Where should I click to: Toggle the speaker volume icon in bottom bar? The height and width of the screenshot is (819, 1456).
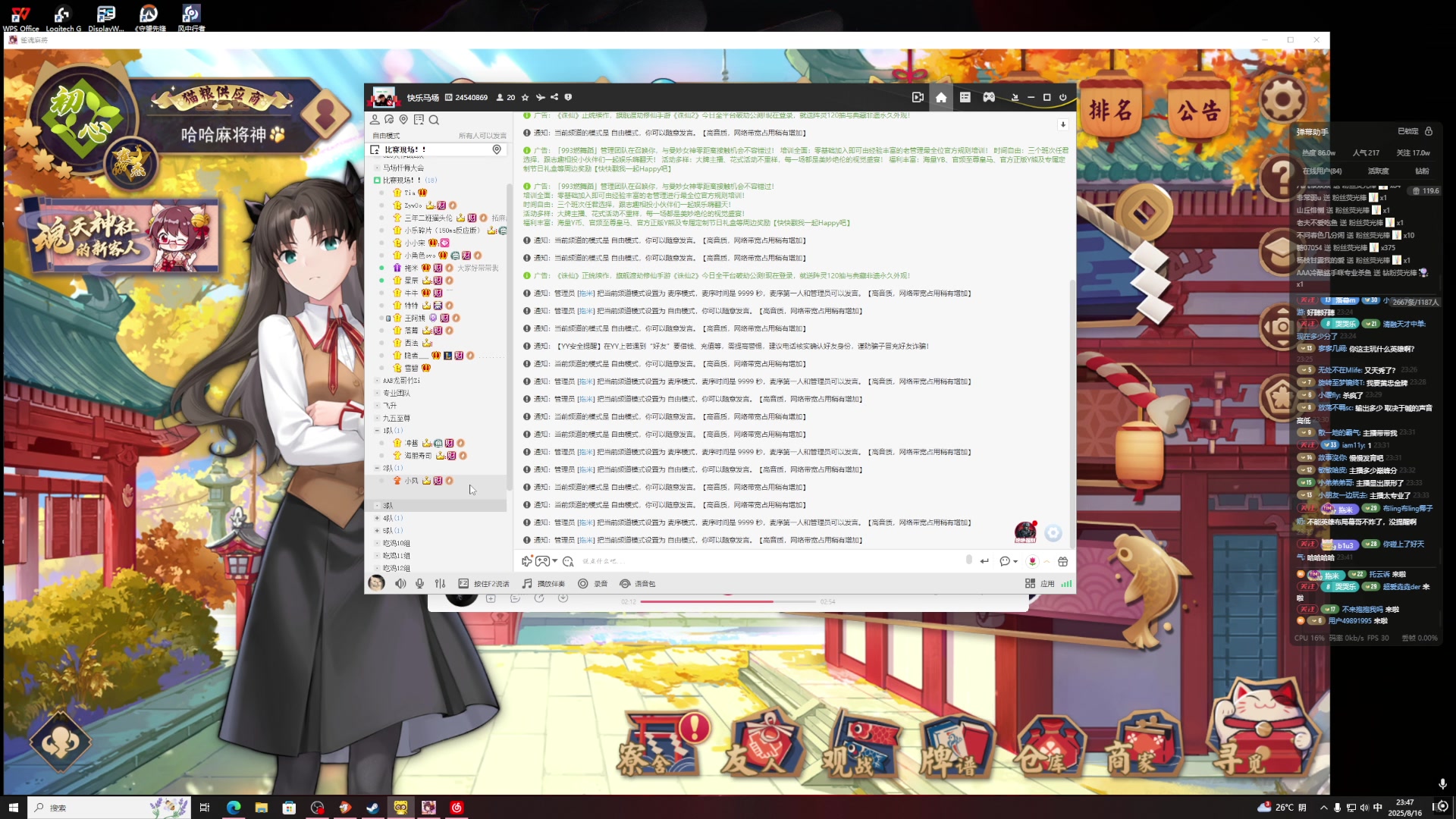400,583
